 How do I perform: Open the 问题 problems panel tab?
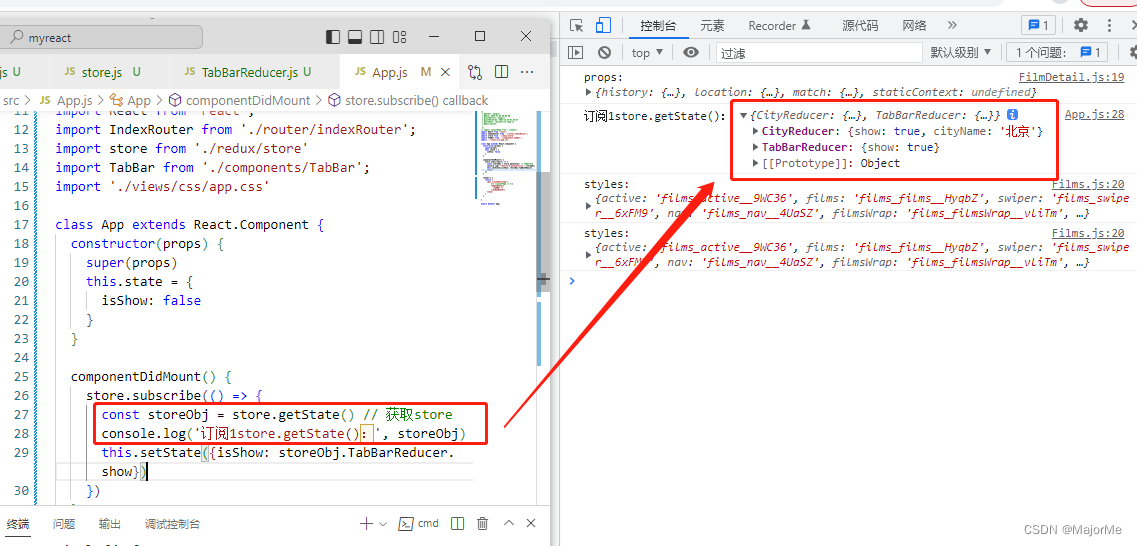coord(64,524)
